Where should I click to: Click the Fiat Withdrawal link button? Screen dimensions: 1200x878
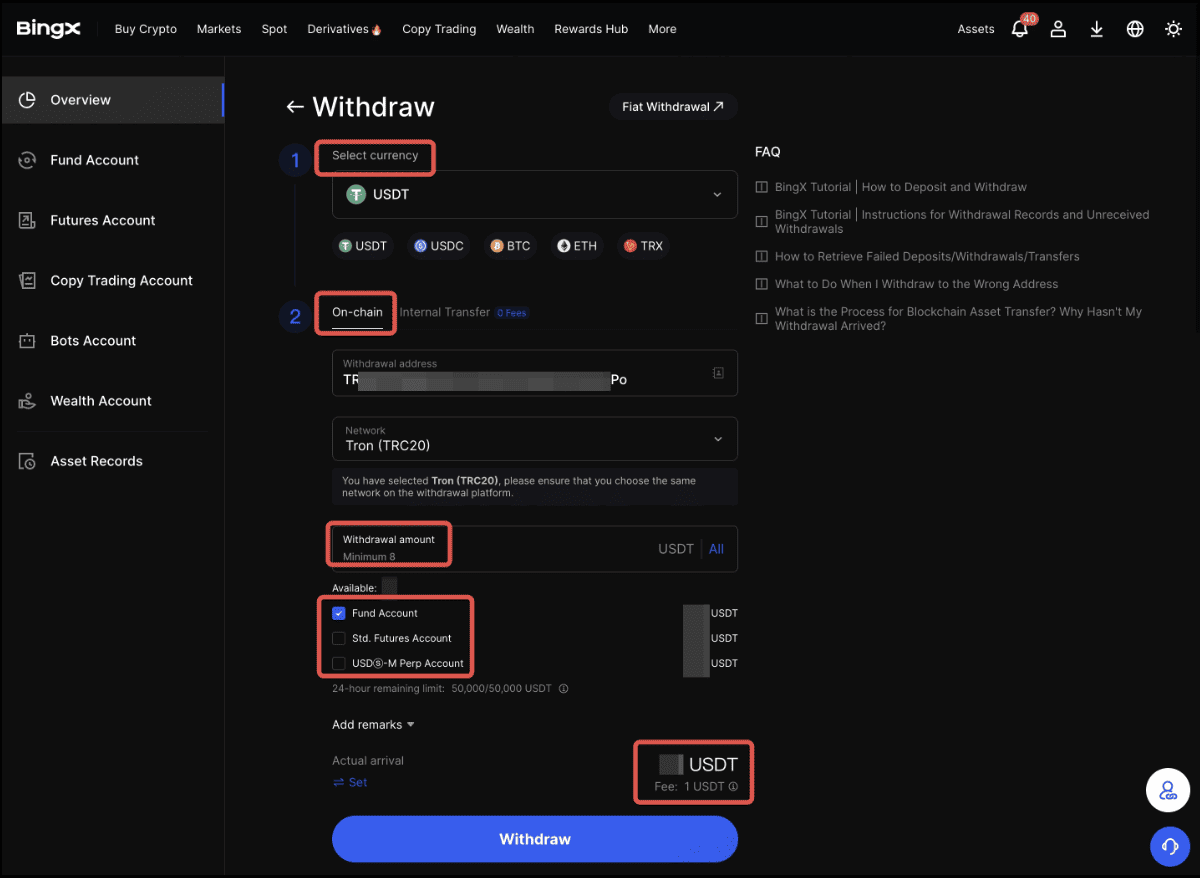672,107
